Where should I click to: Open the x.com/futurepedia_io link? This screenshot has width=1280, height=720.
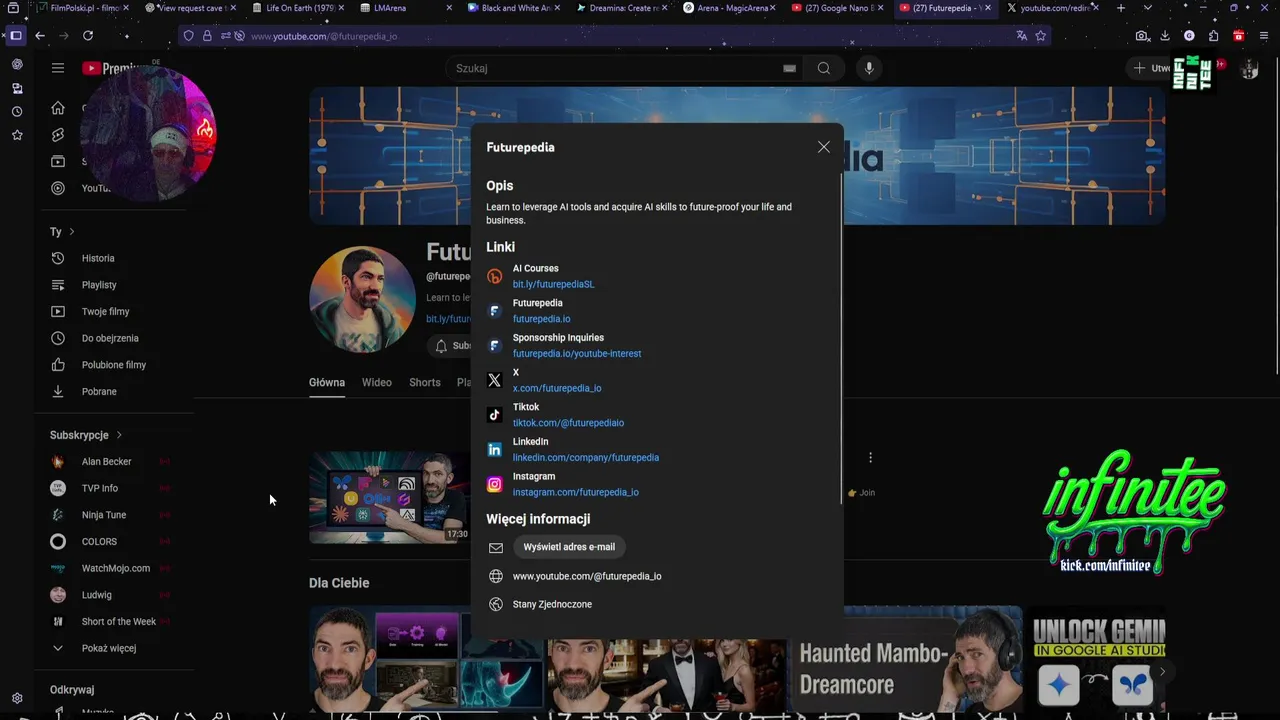pyautogui.click(x=557, y=388)
